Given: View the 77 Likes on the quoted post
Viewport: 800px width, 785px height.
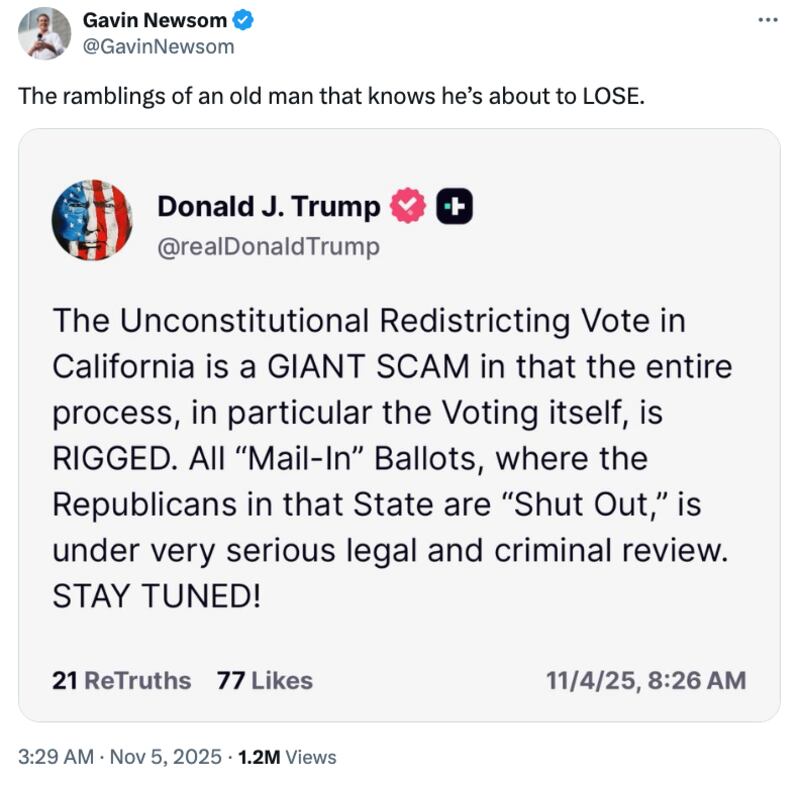Looking at the screenshot, I should 267,680.
